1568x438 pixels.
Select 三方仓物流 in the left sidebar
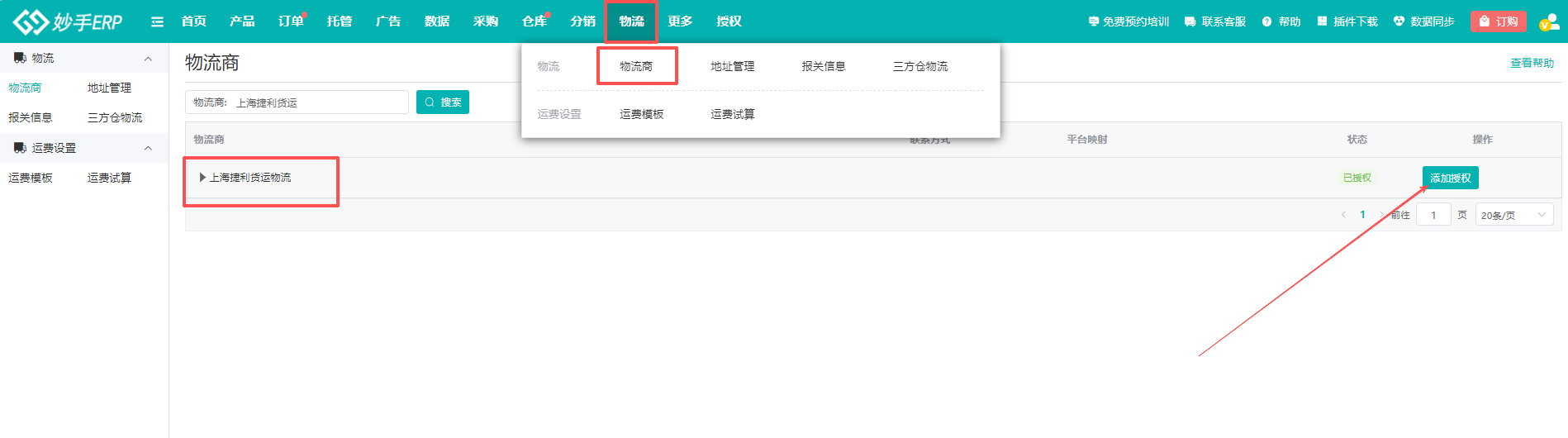115,117
